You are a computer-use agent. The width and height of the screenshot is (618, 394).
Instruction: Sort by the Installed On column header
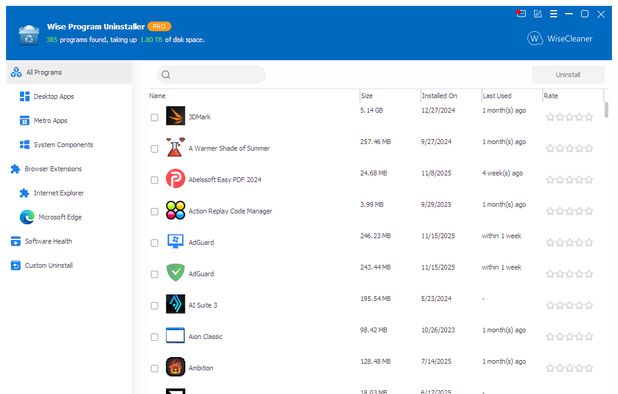click(x=439, y=96)
